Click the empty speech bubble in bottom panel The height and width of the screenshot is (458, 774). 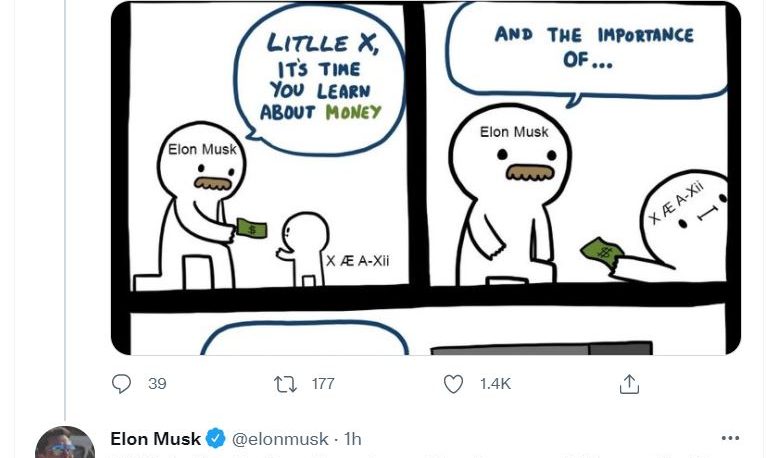305,338
